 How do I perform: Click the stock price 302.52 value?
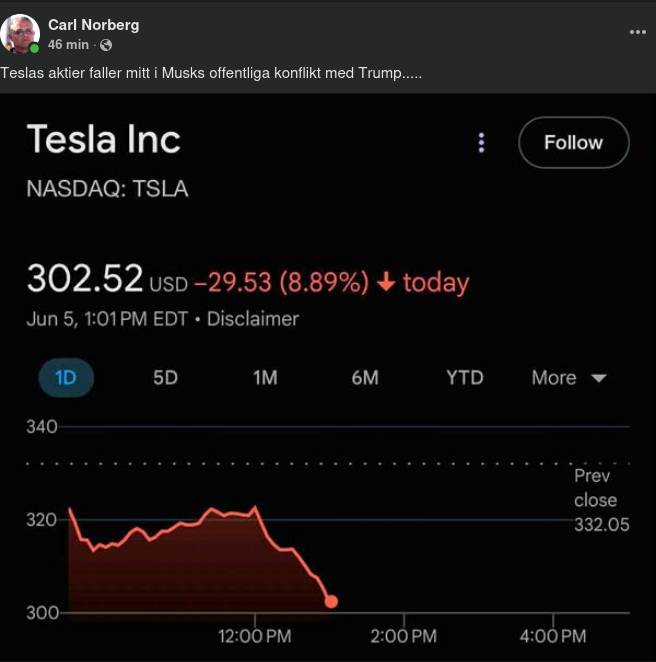click(85, 279)
